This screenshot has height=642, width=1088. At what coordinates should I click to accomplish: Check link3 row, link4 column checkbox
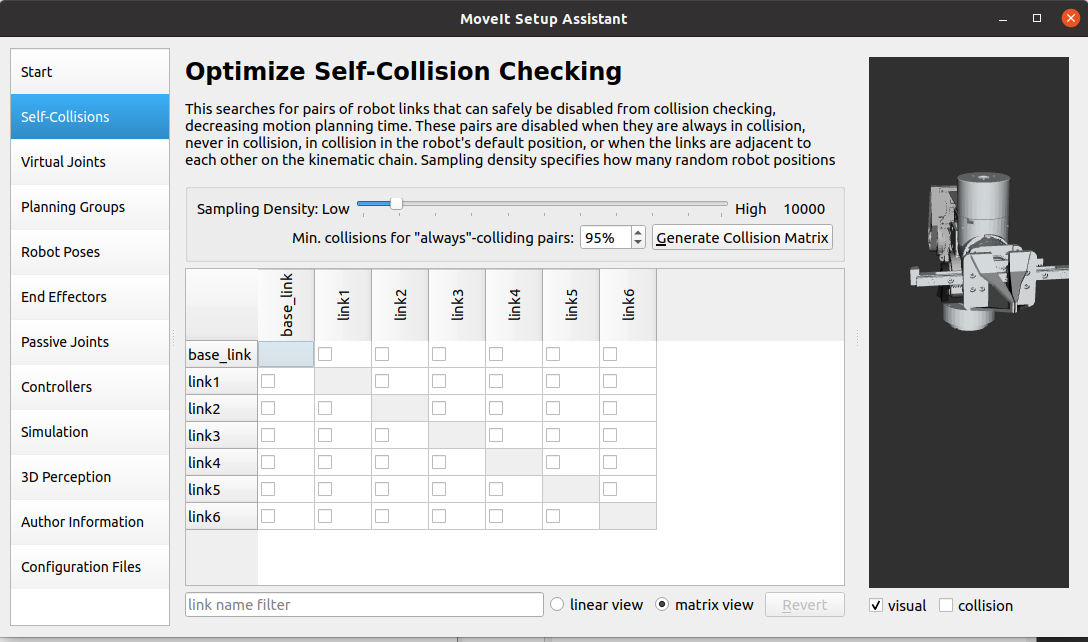pyautogui.click(x=495, y=435)
